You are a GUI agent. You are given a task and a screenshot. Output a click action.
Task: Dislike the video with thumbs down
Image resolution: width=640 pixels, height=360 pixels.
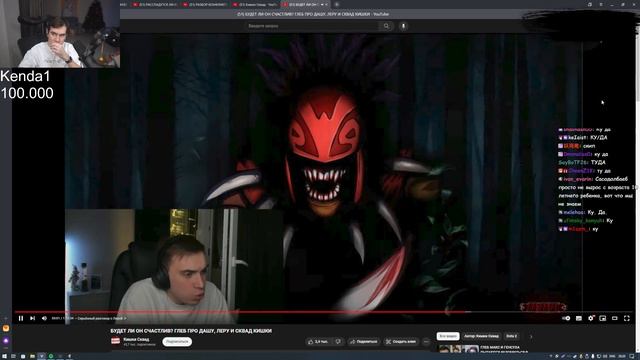pyautogui.click(x=338, y=342)
